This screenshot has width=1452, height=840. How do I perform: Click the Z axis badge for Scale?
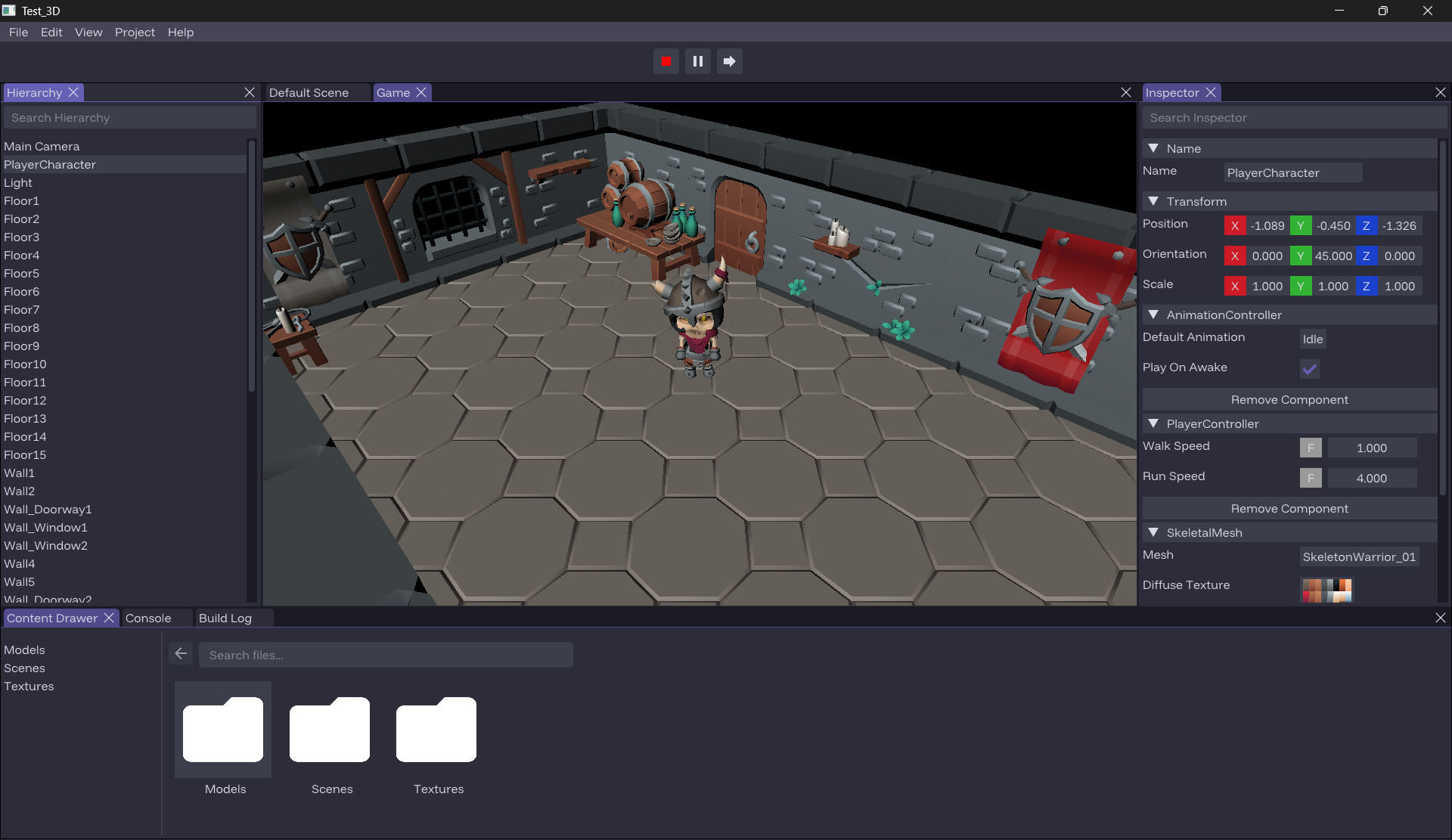[1367, 286]
